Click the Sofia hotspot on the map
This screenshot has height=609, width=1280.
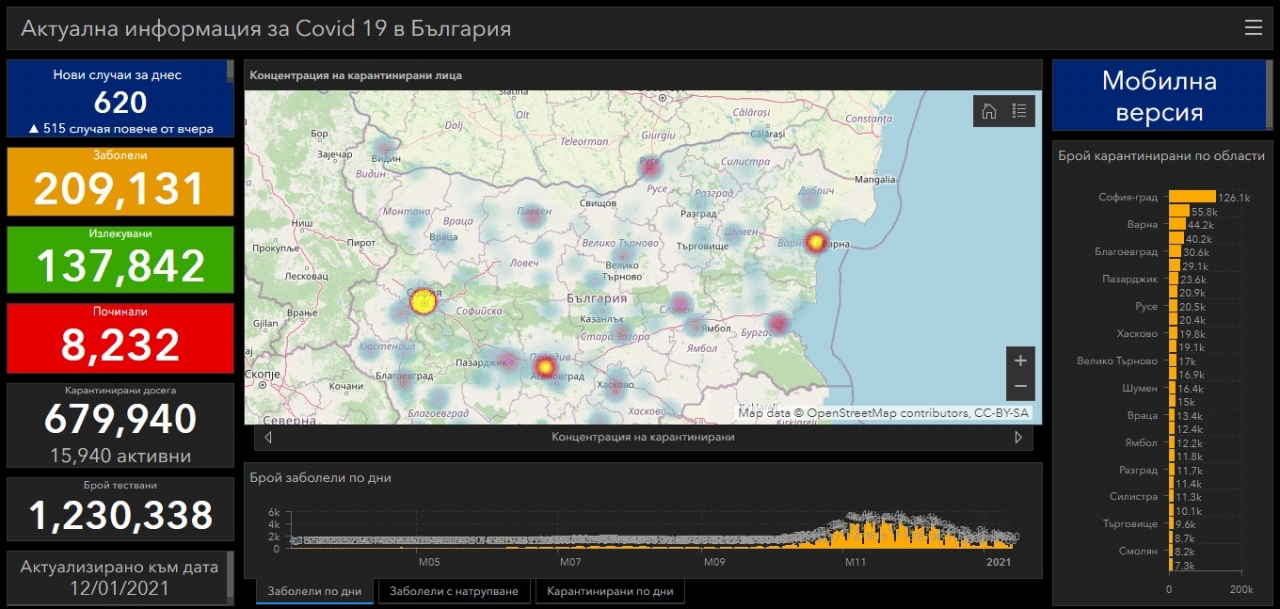pyautogui.click(x=424, y=301)
